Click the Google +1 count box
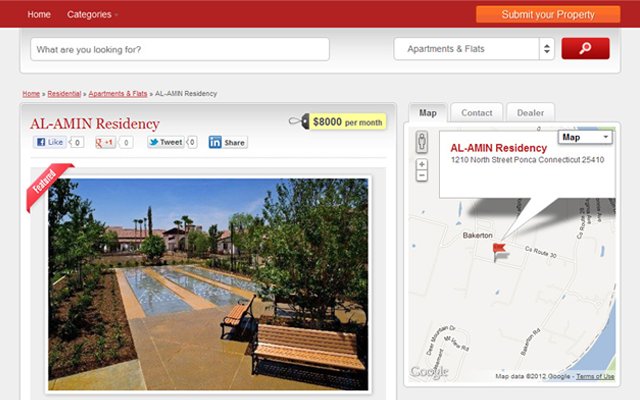Image resolution: width=640 pixels, height=400 pixels. pyautogui.click(x=126, y=142)
